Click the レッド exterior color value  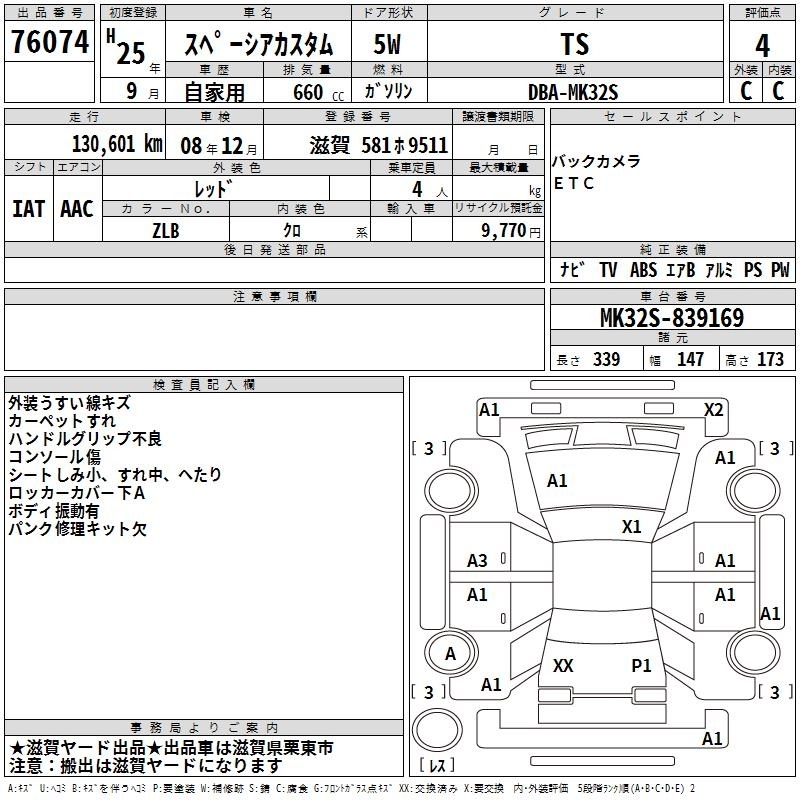point(213,189)
